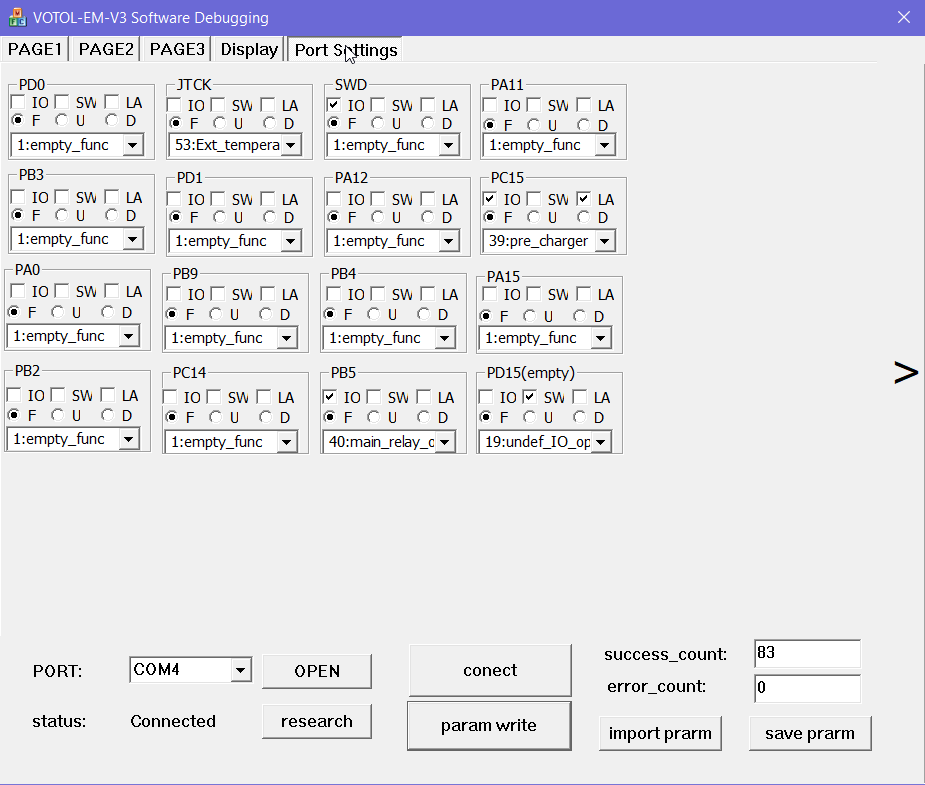
Task: Open the 53:Ext_tempera dropdown in JTCK
Action: (290, 146)
